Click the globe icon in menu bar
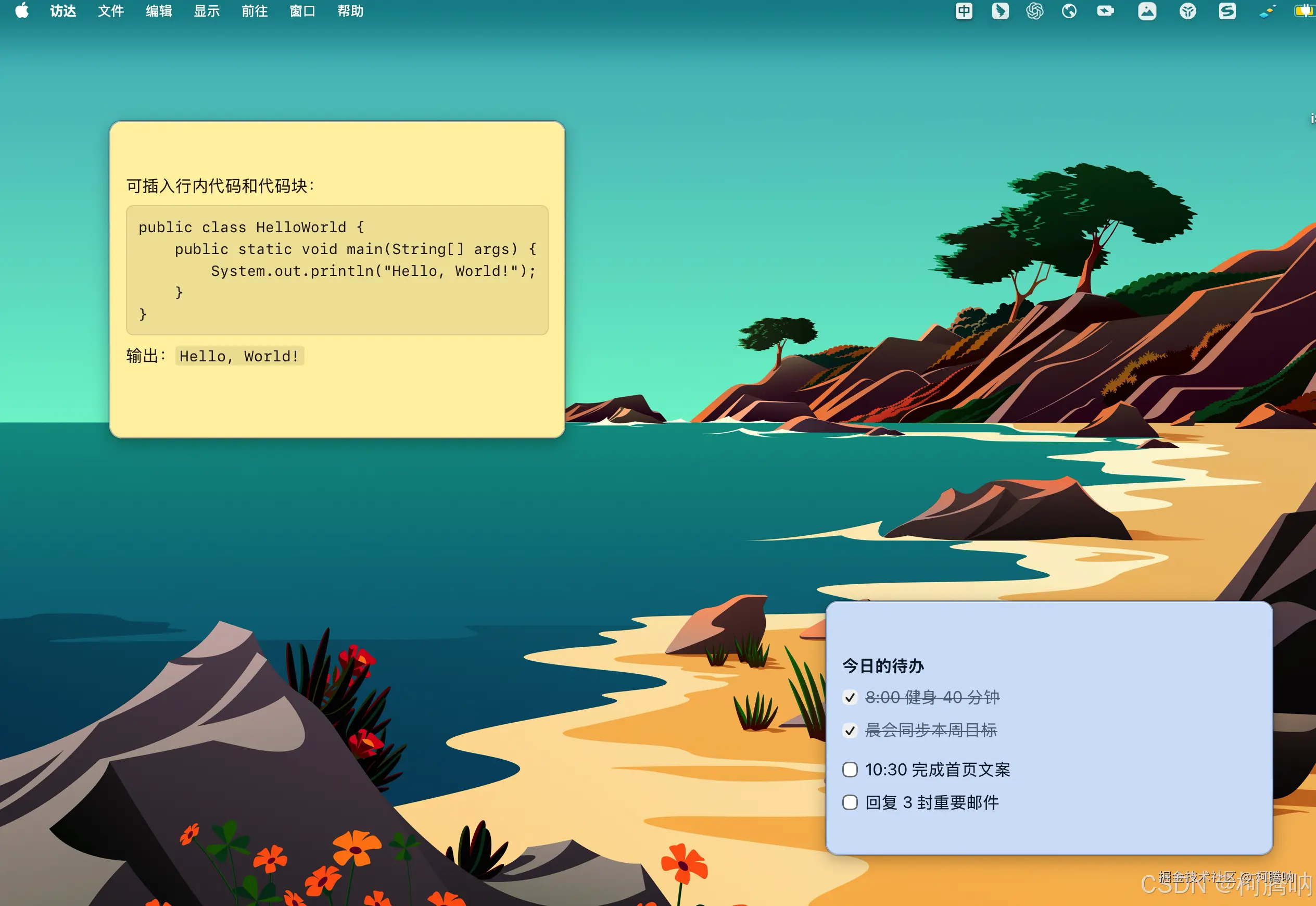Image resolution: width=1316 pixels, height=906 pixels. [x=1069, y=11]
